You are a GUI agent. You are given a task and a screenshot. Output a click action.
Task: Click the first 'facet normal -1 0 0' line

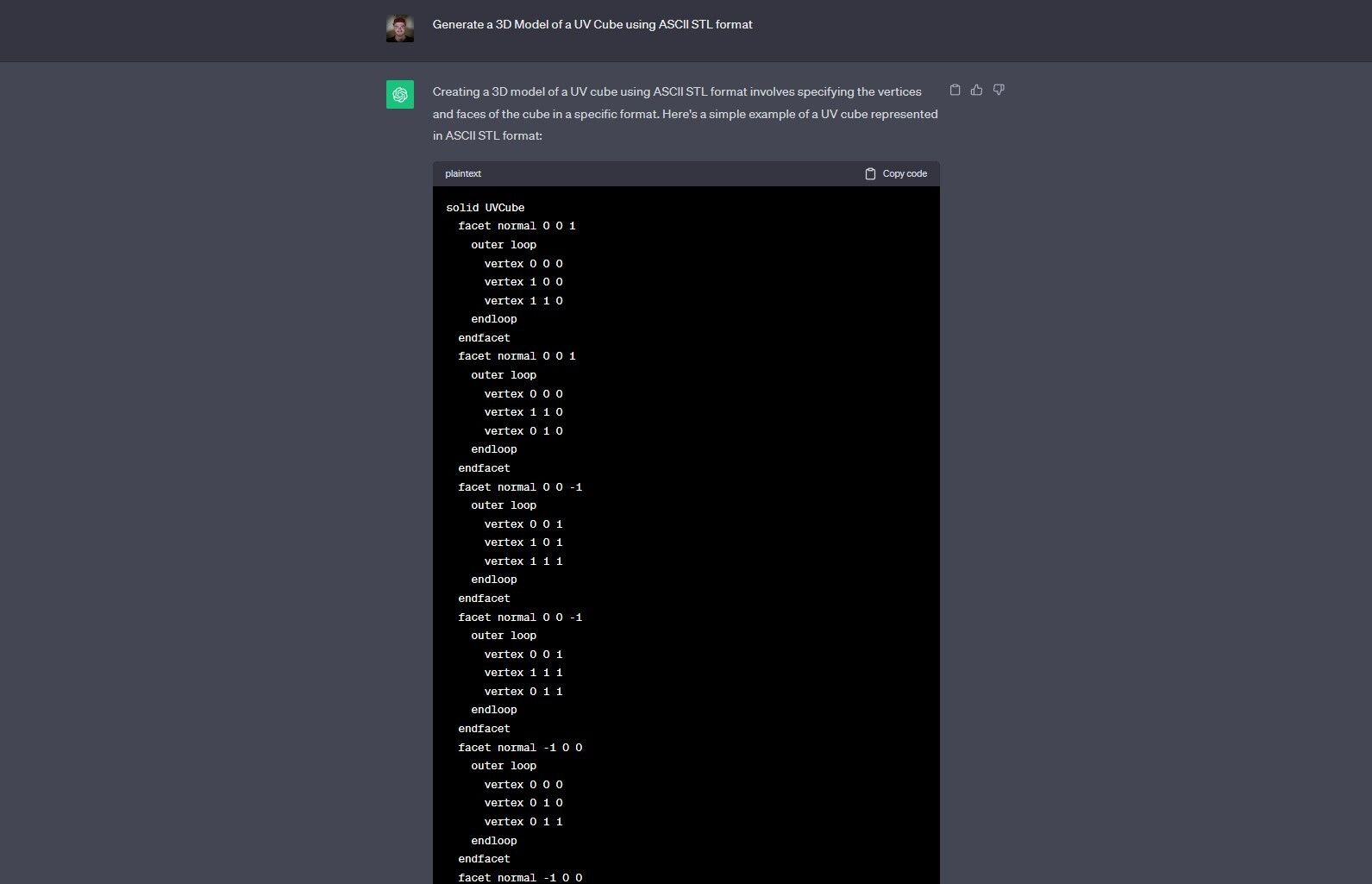520,748
